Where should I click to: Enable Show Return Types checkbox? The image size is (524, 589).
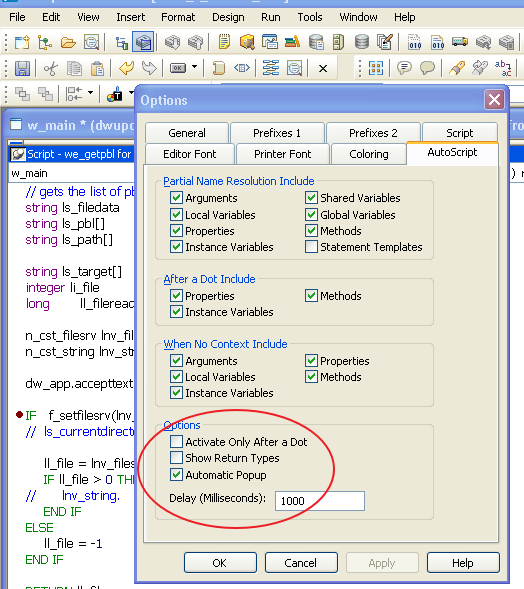[176, 458]
